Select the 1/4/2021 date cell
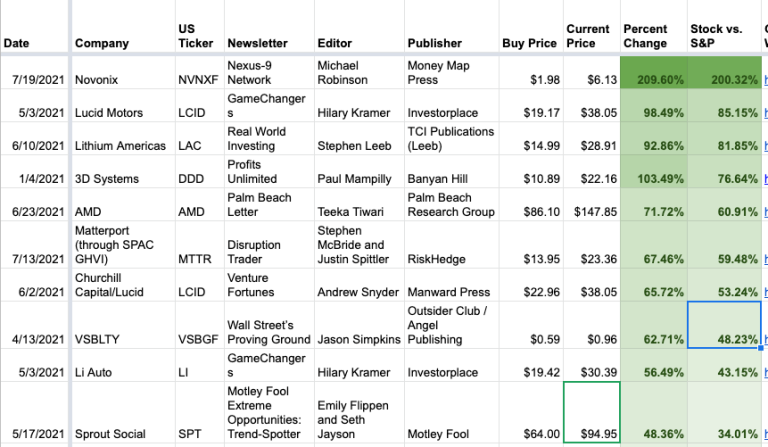The height and width of the screenshot is (447, 768). 35,178
